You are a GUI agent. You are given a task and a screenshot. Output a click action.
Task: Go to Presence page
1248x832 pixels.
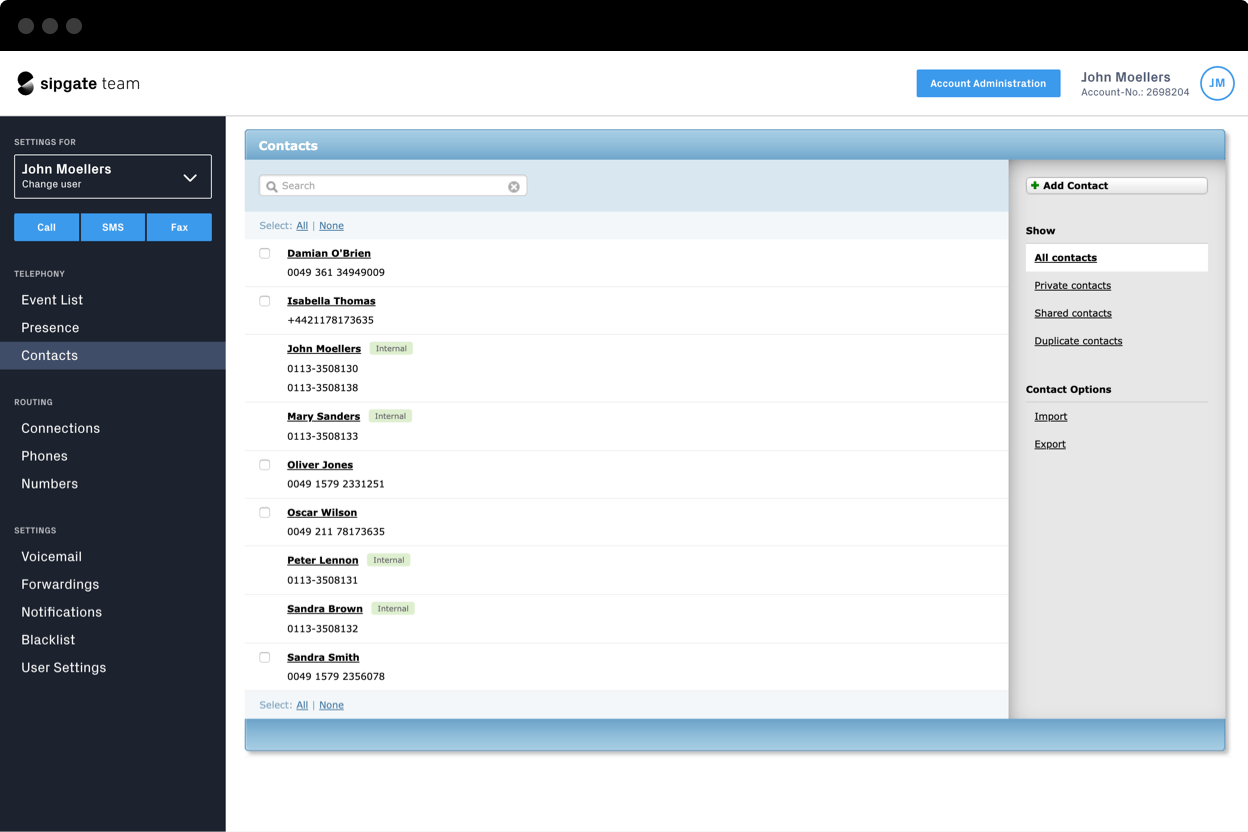coord(50,328)
